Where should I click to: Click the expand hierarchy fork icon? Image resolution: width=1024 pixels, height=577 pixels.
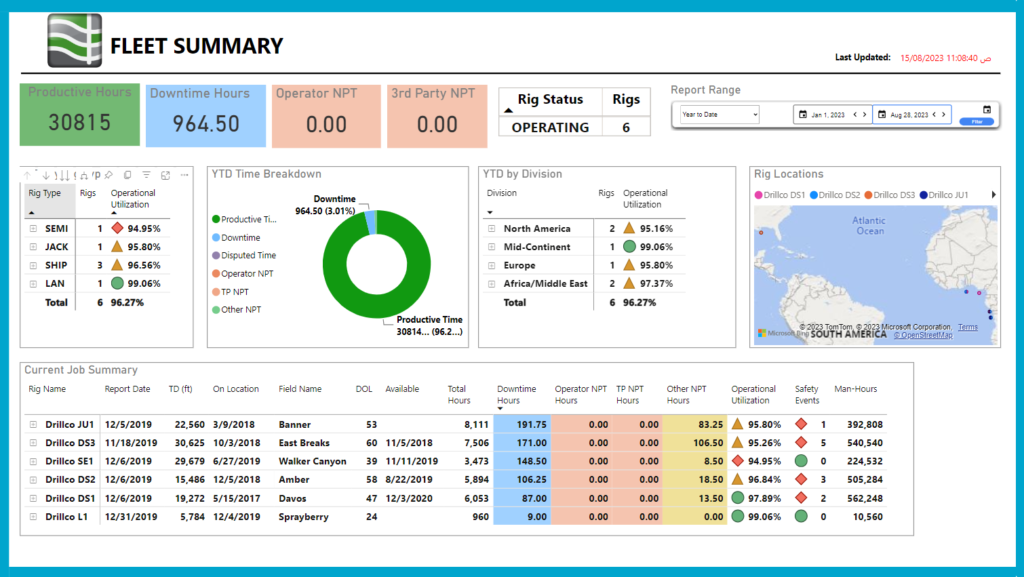click(84, 175)
